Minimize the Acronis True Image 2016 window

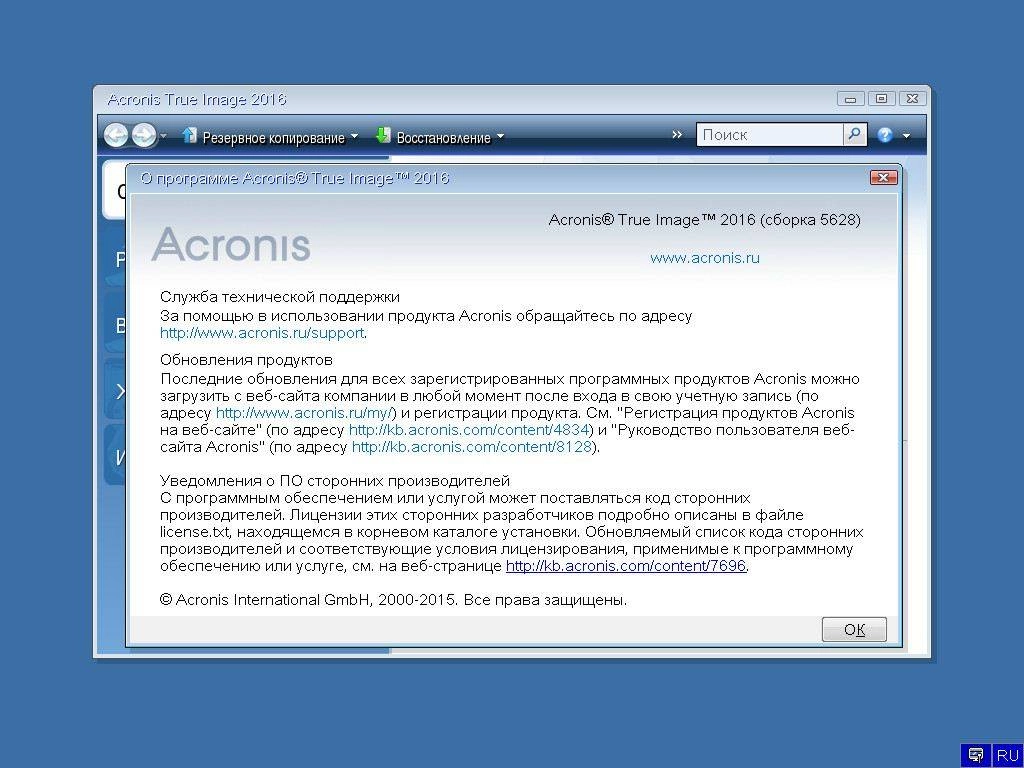[x=850, y=99]
